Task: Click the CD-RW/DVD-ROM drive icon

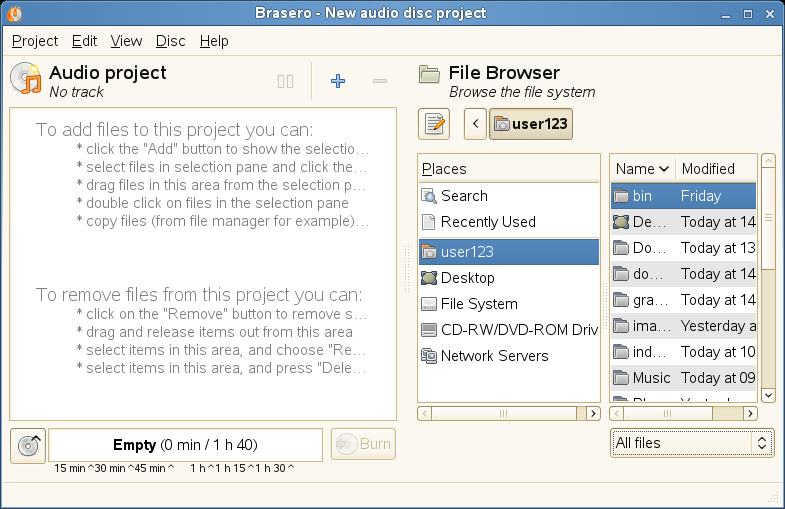Action: click(x=429, y=330)
